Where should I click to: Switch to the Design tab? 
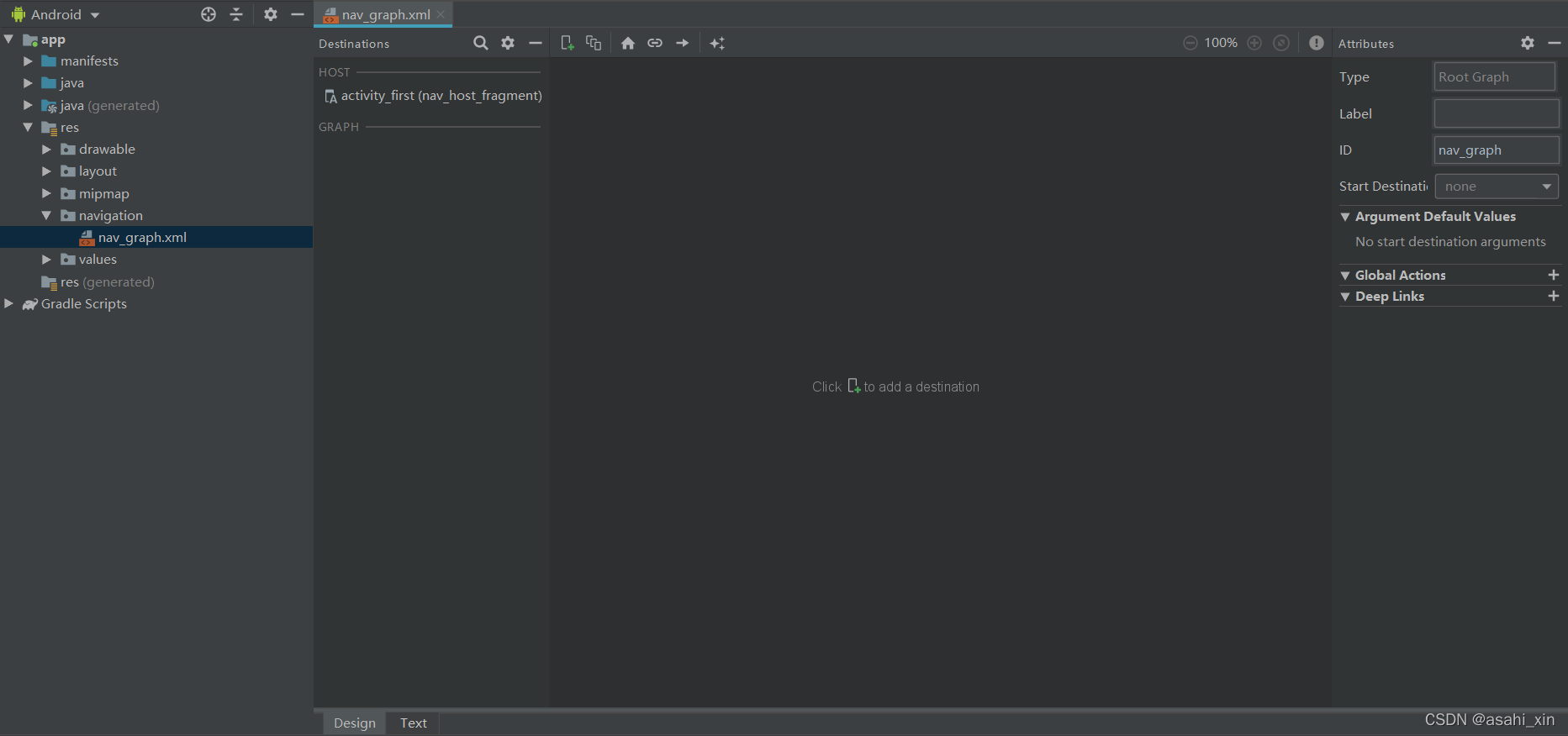[355, 723]
